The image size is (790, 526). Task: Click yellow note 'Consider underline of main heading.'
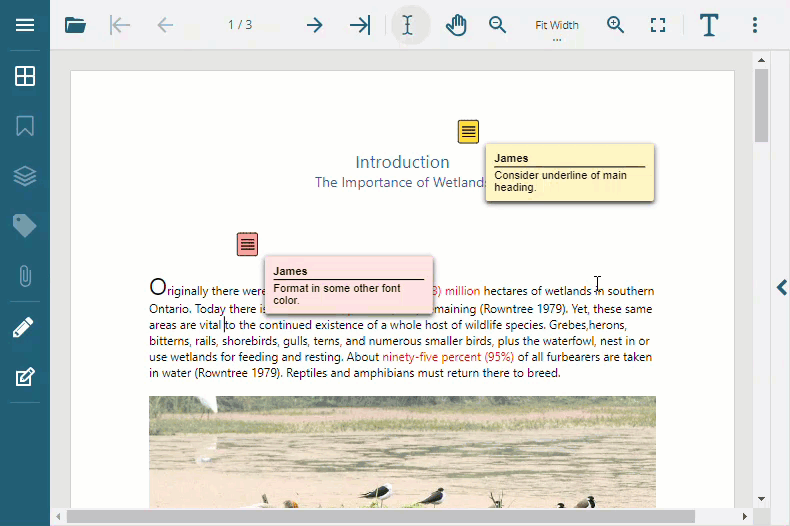click(x=560, y=181)
